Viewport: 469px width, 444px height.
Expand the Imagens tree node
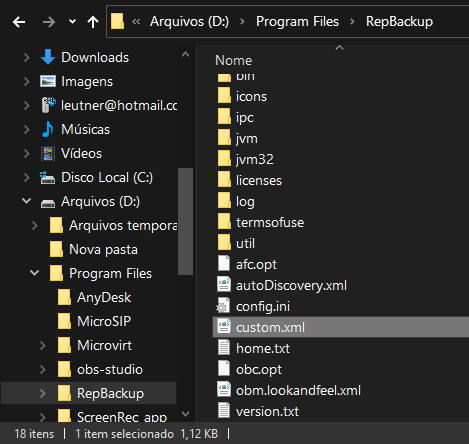(27, 81)
